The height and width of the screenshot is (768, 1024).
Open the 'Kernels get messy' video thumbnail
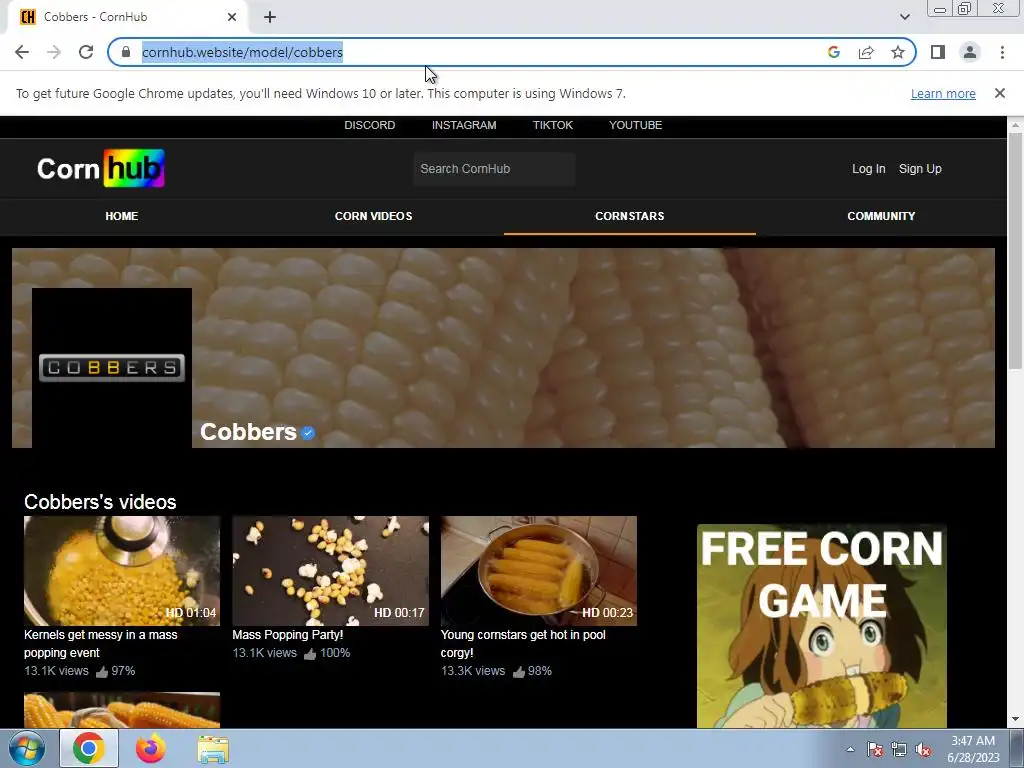[122, 571]
